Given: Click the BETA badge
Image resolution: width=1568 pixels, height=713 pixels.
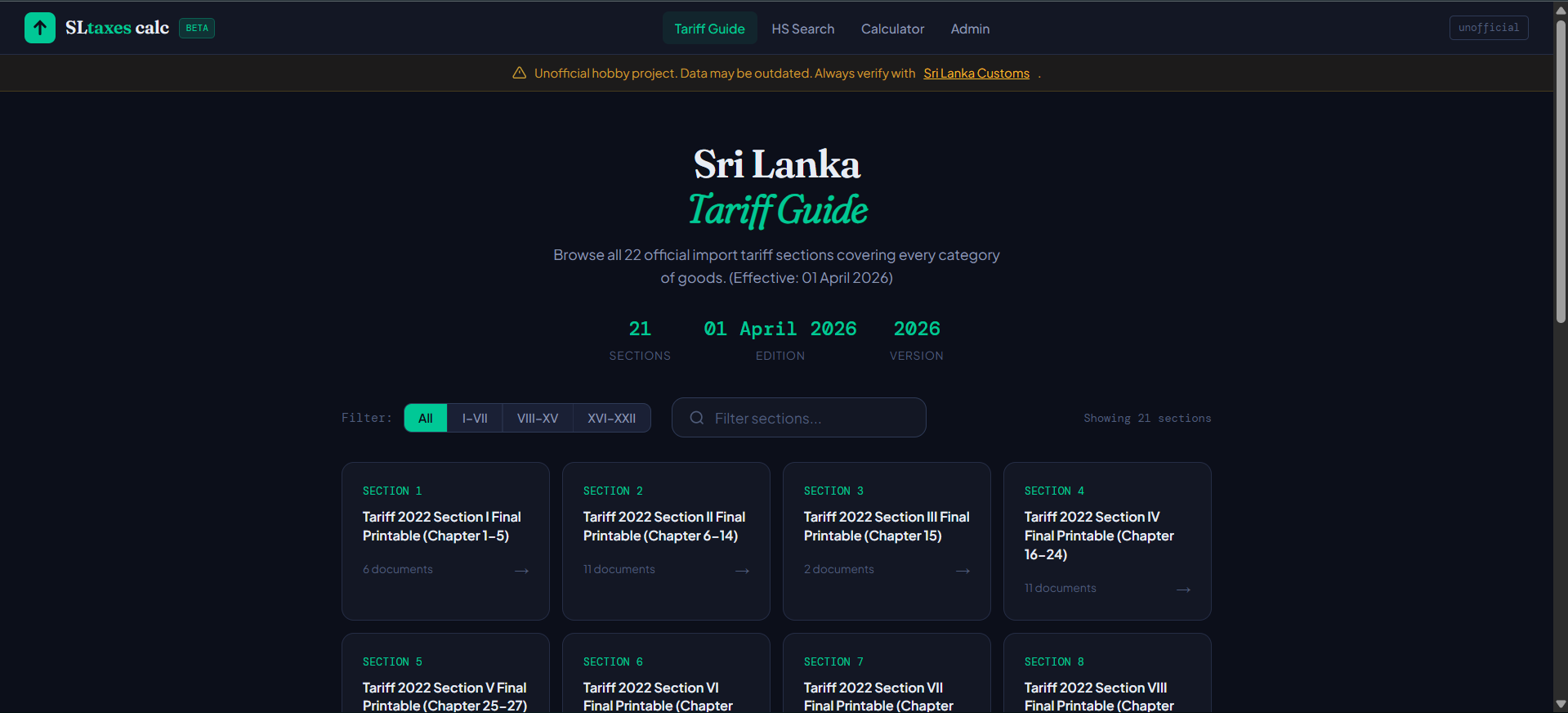Looking at the screenshot, I should coord(197,28).
